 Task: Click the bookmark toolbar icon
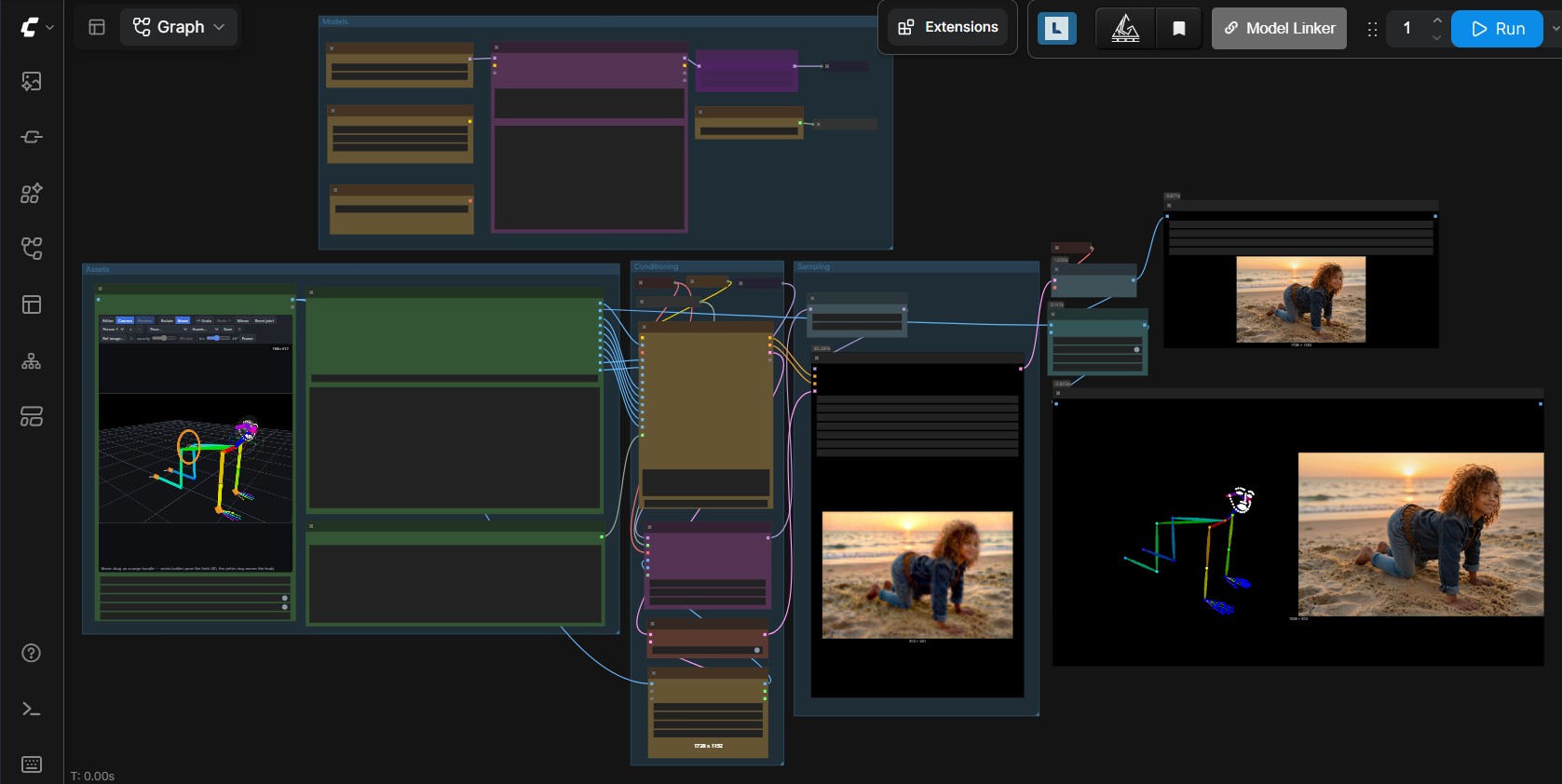(1178, 28)
